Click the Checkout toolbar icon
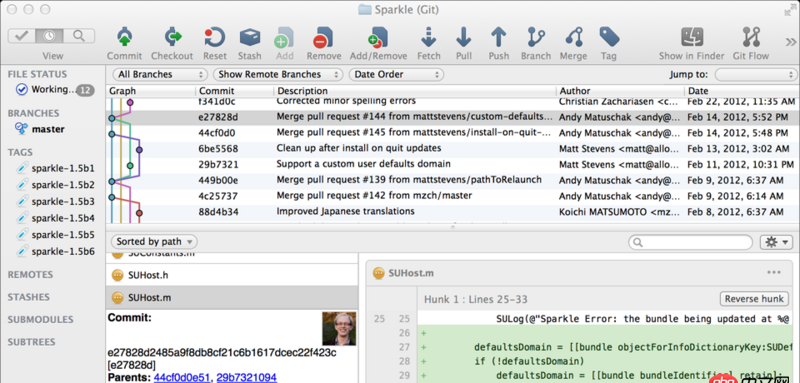Viewport: 800px width, 383px height. (x=172, y=37)
